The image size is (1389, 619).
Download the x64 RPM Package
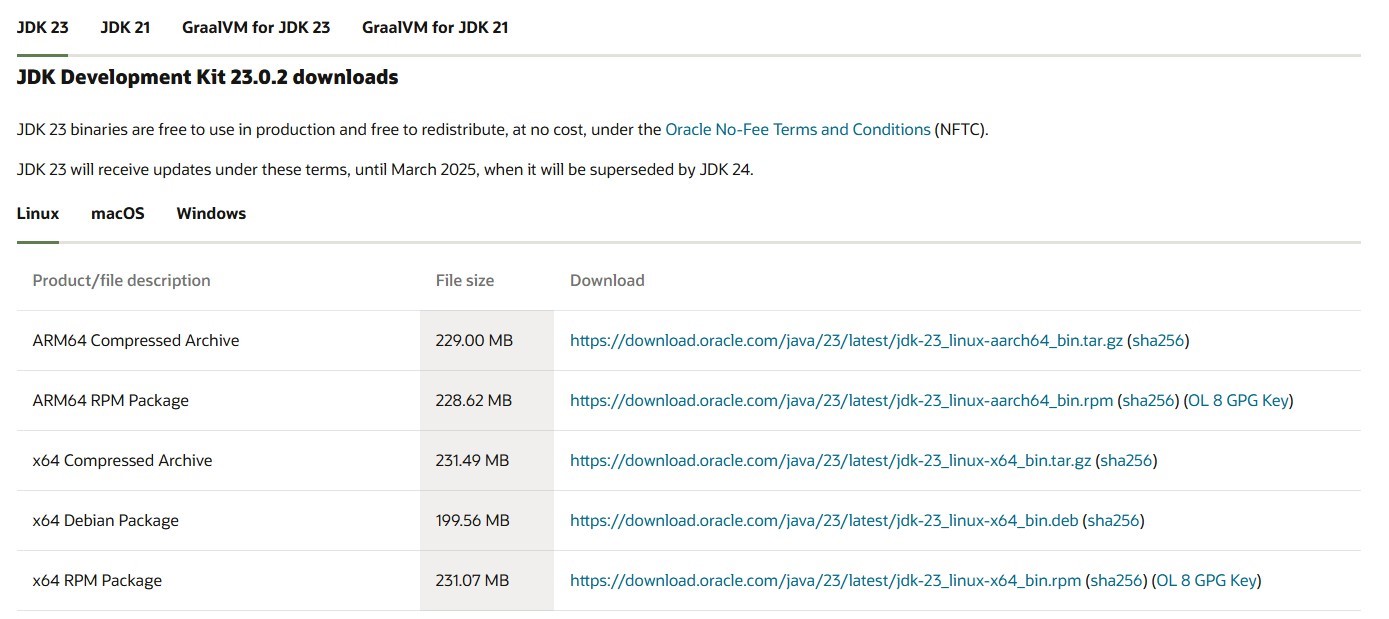[825, 580]
